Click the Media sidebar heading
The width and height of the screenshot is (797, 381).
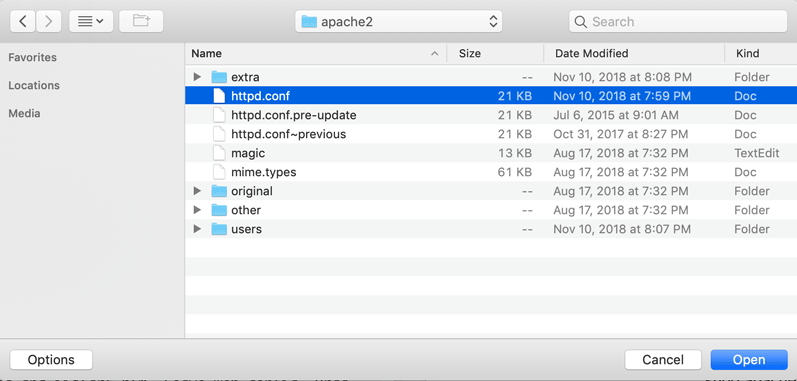point(24,113)
